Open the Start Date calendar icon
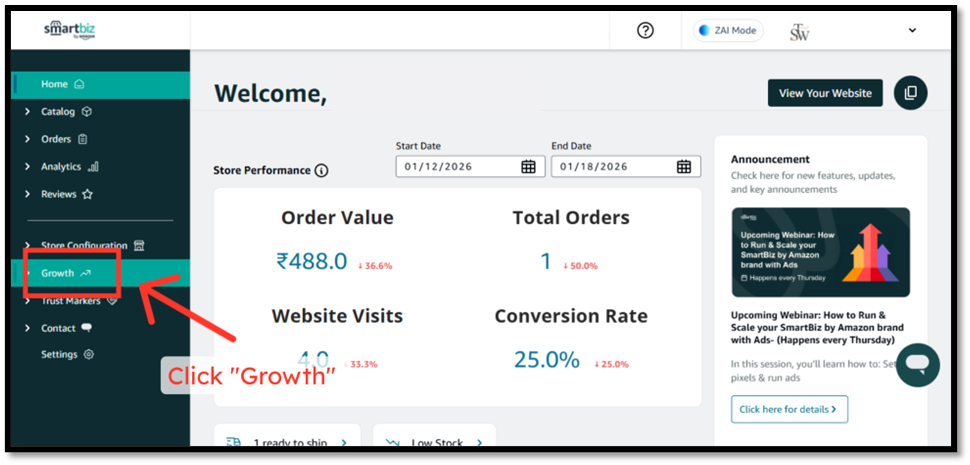 tap(528, 167)
